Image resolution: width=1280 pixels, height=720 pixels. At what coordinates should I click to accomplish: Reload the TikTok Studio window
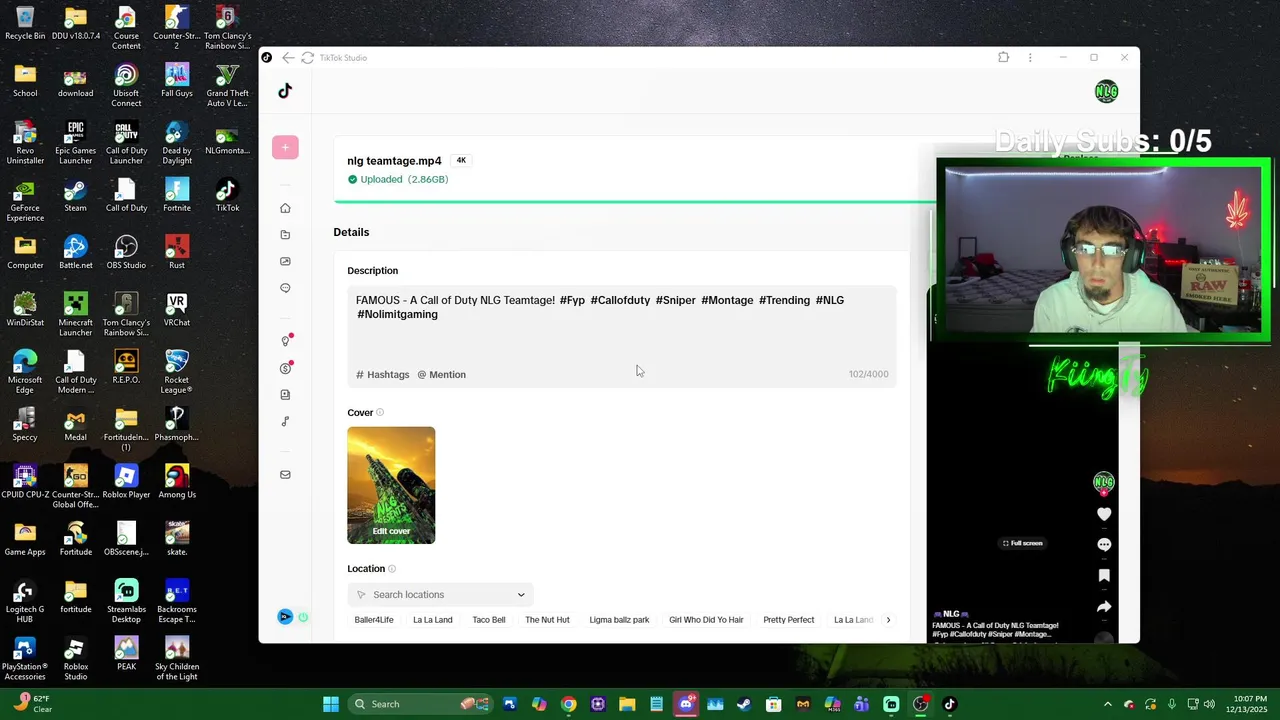308,58
